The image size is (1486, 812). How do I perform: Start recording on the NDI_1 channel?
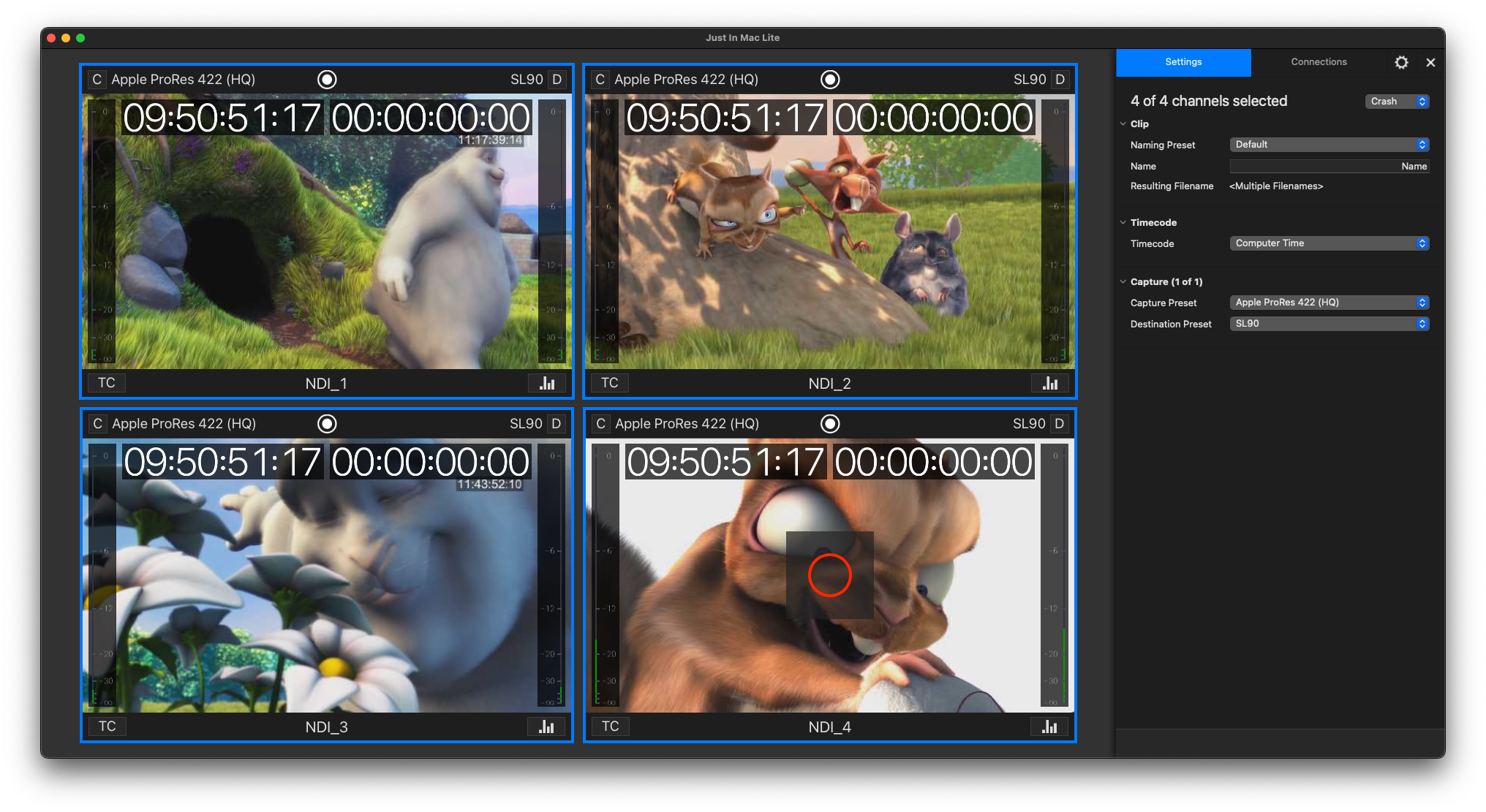click(x=327, y=80)
